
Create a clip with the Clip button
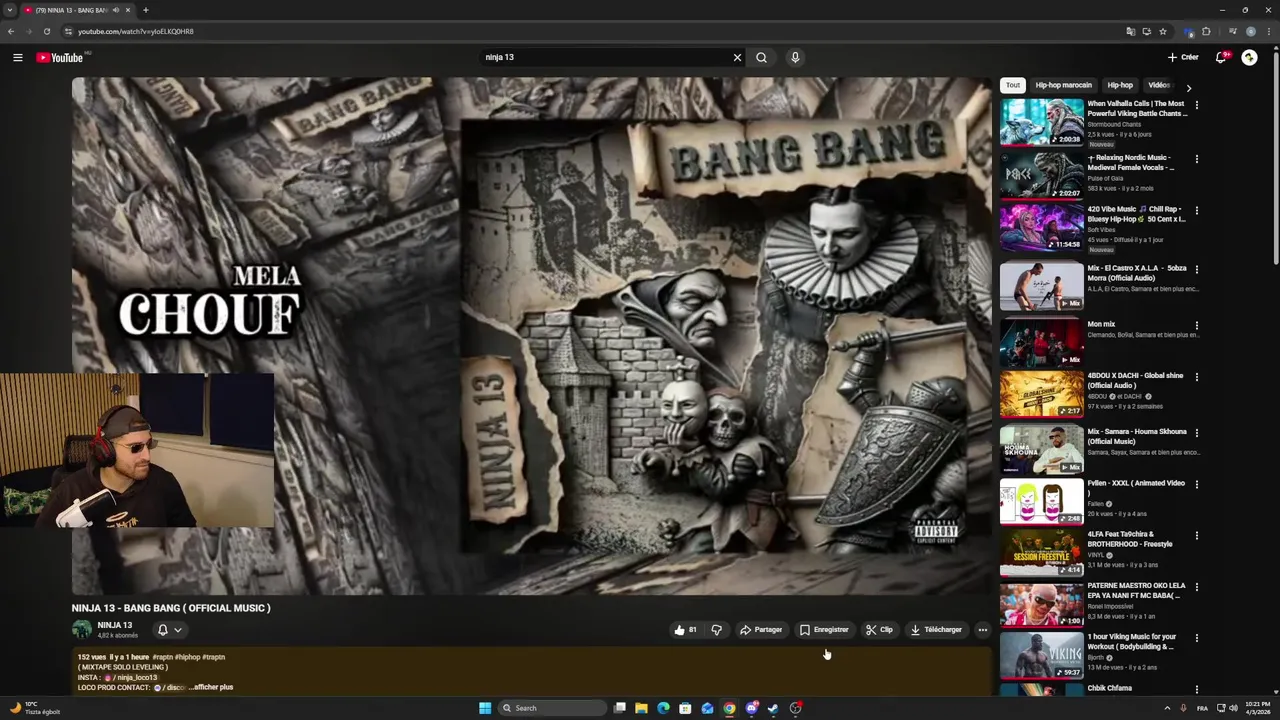click(879, 630)
